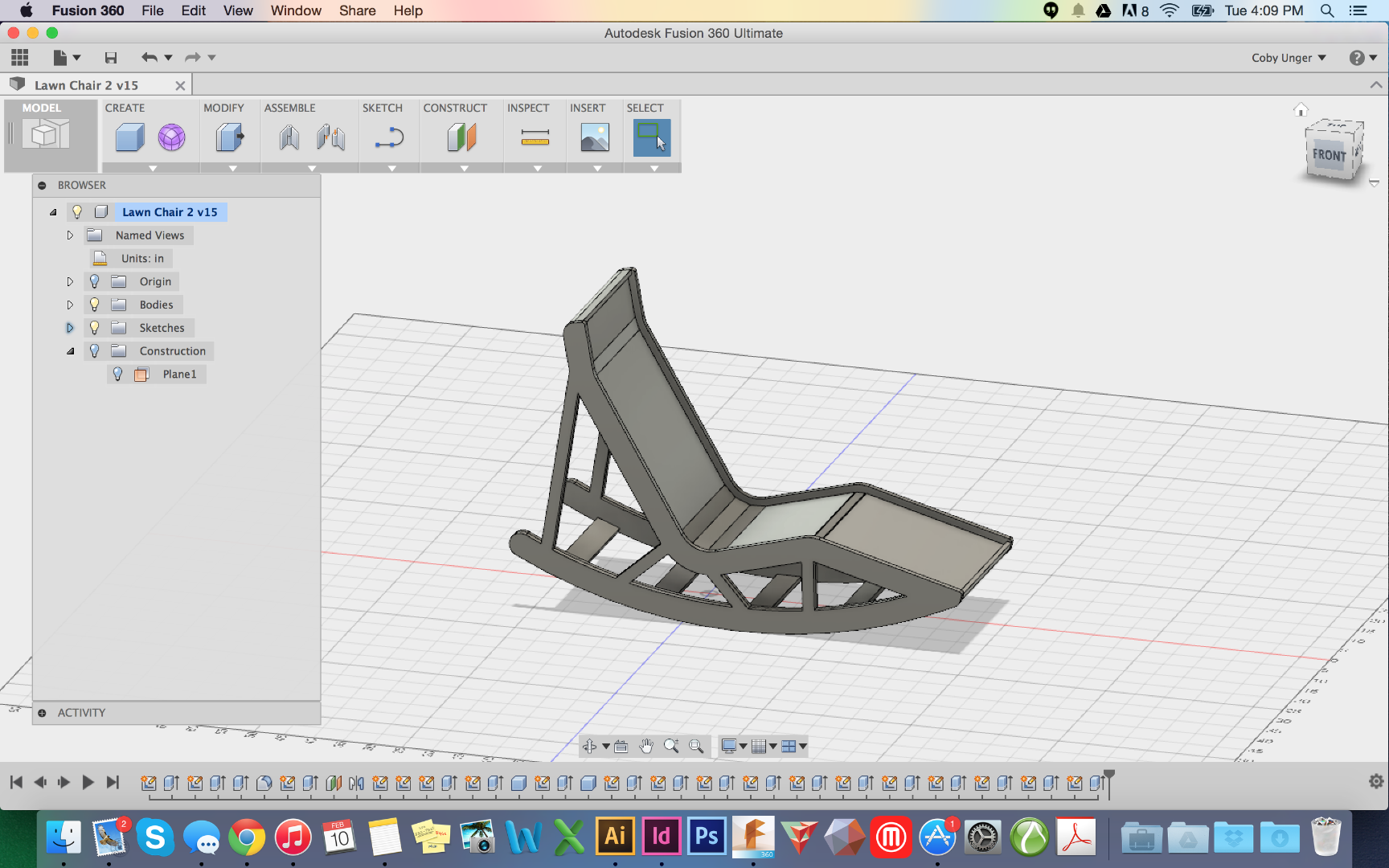The image size is (1389, 868).
Task: Open the MODIFY panel dropdown arrow
Action: [232, 168]
